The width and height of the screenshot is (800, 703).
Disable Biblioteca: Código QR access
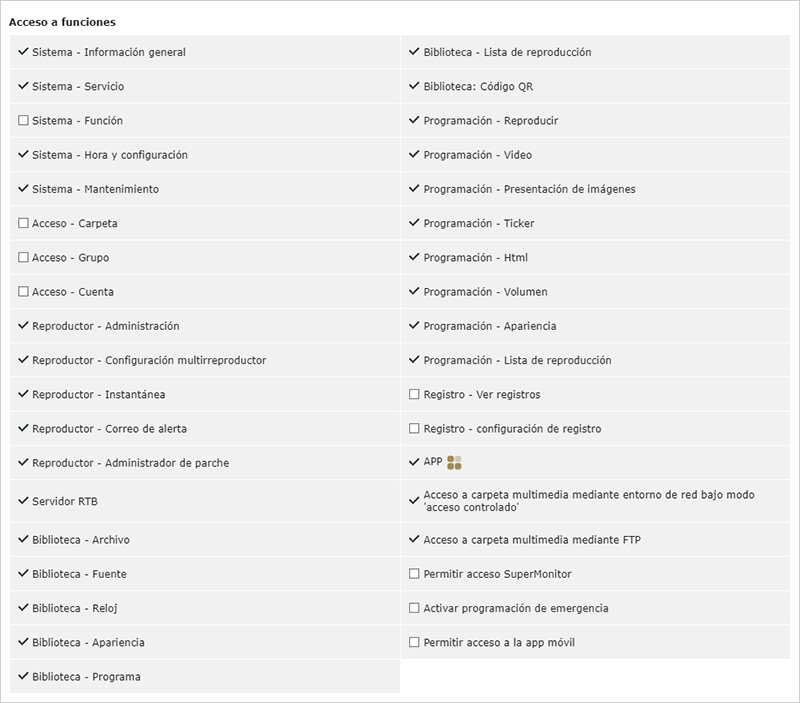[x=414, y=86]
